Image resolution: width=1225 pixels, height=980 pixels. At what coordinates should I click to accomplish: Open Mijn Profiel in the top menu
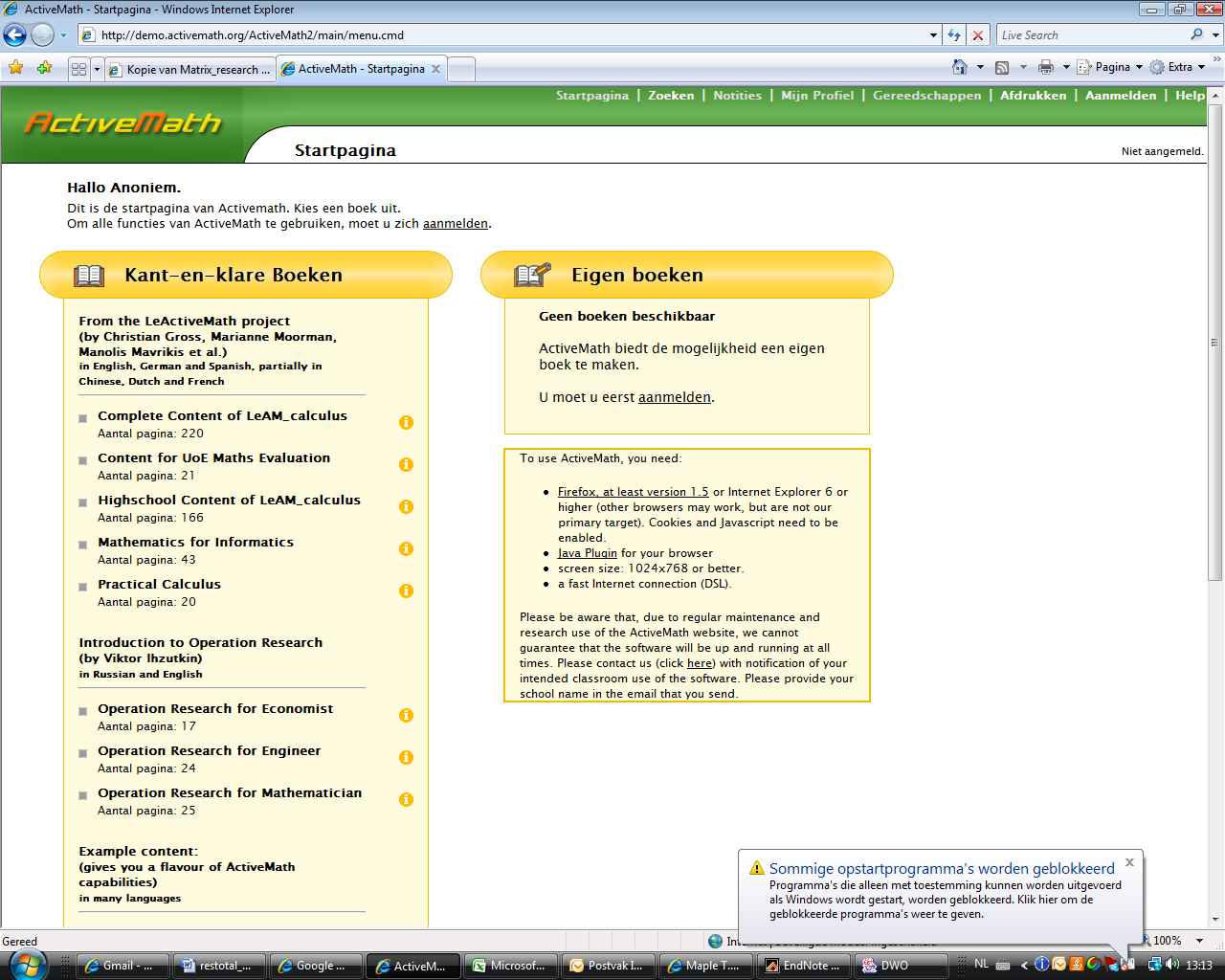pos(817,96)
